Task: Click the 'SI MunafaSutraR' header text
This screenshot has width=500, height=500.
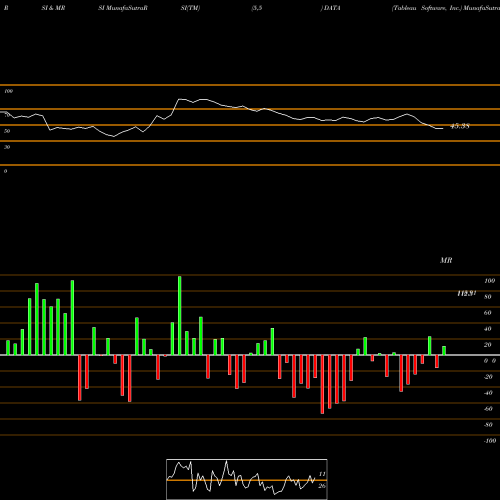Action: (x=123, y=8)
